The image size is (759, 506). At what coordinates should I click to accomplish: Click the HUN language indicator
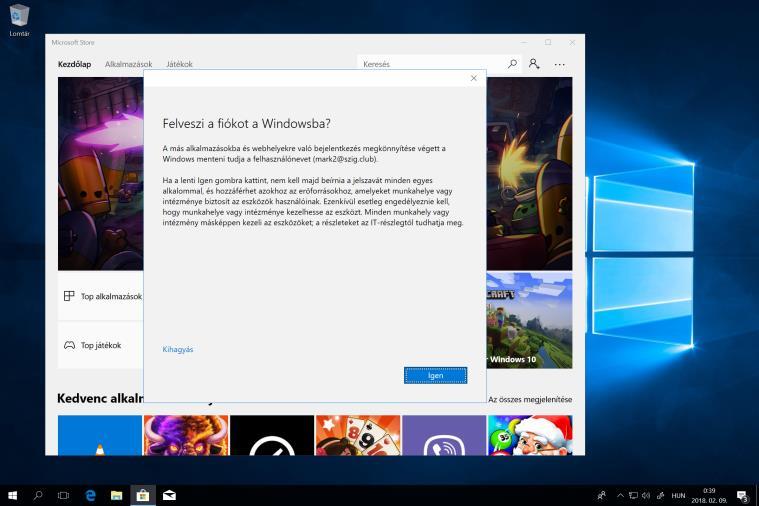point(678,495)
